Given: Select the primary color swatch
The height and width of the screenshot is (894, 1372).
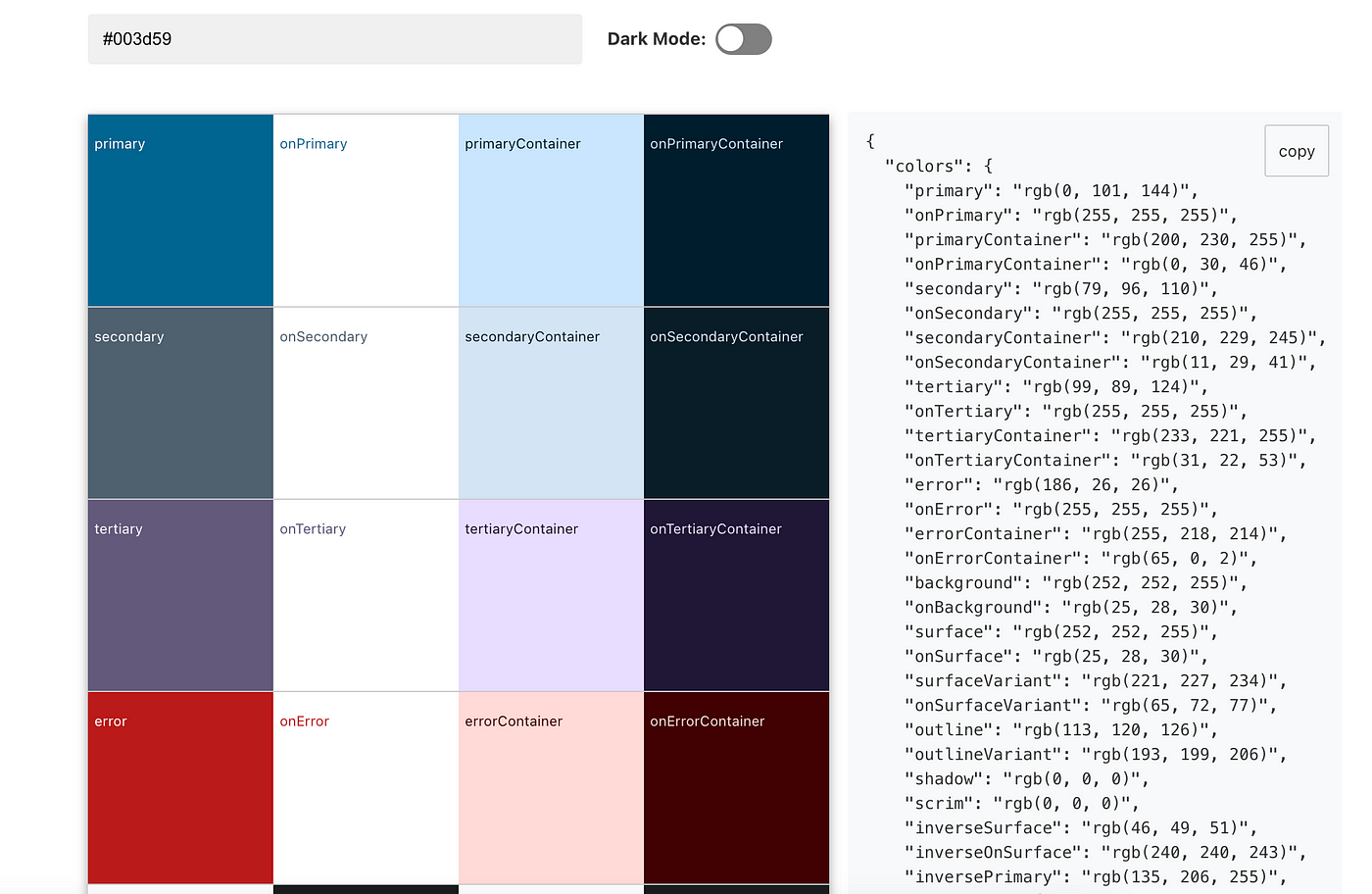Looking at the screenshot, I should (180, 211).
